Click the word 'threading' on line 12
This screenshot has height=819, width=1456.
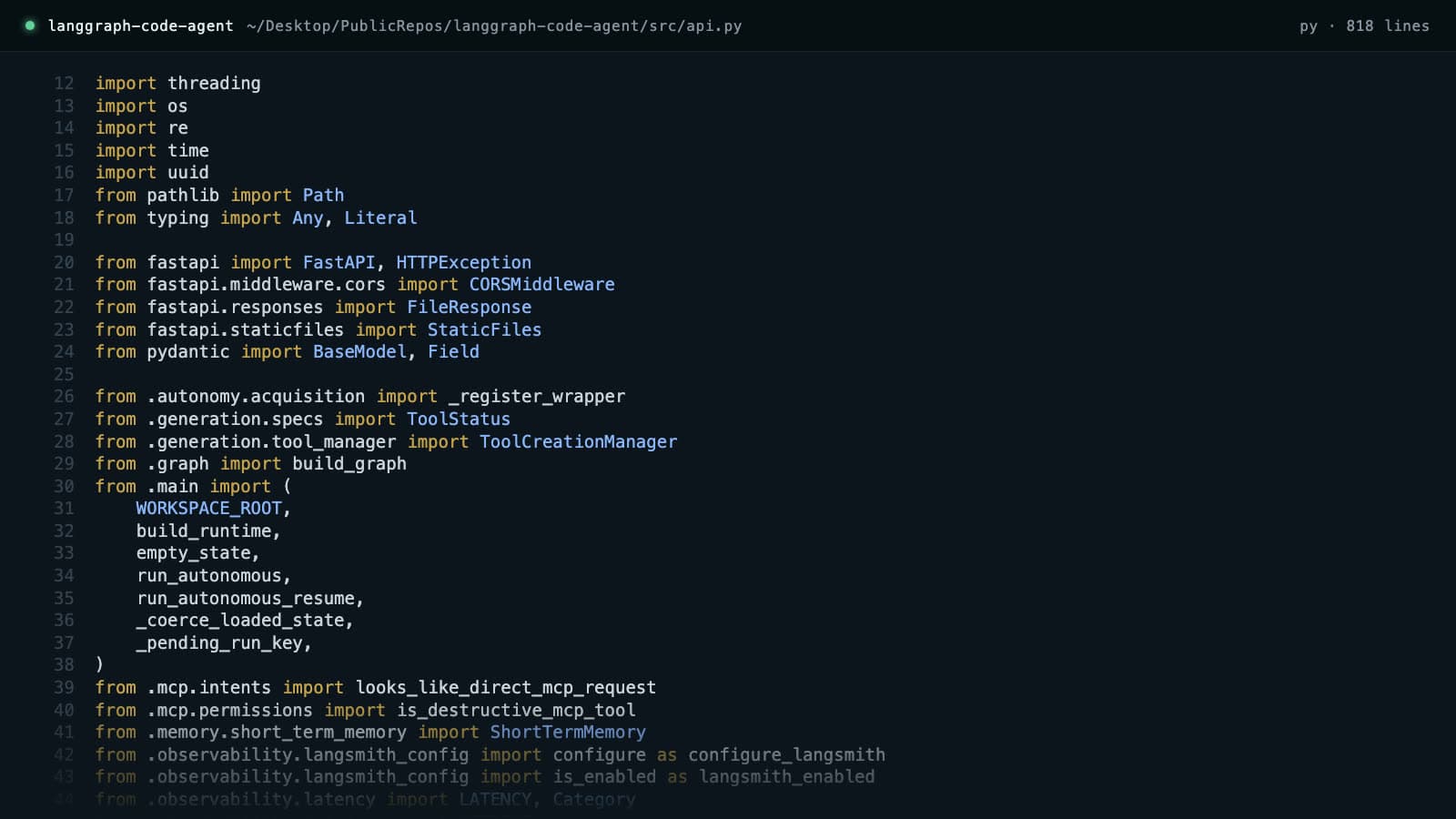(x=214, y=83)
